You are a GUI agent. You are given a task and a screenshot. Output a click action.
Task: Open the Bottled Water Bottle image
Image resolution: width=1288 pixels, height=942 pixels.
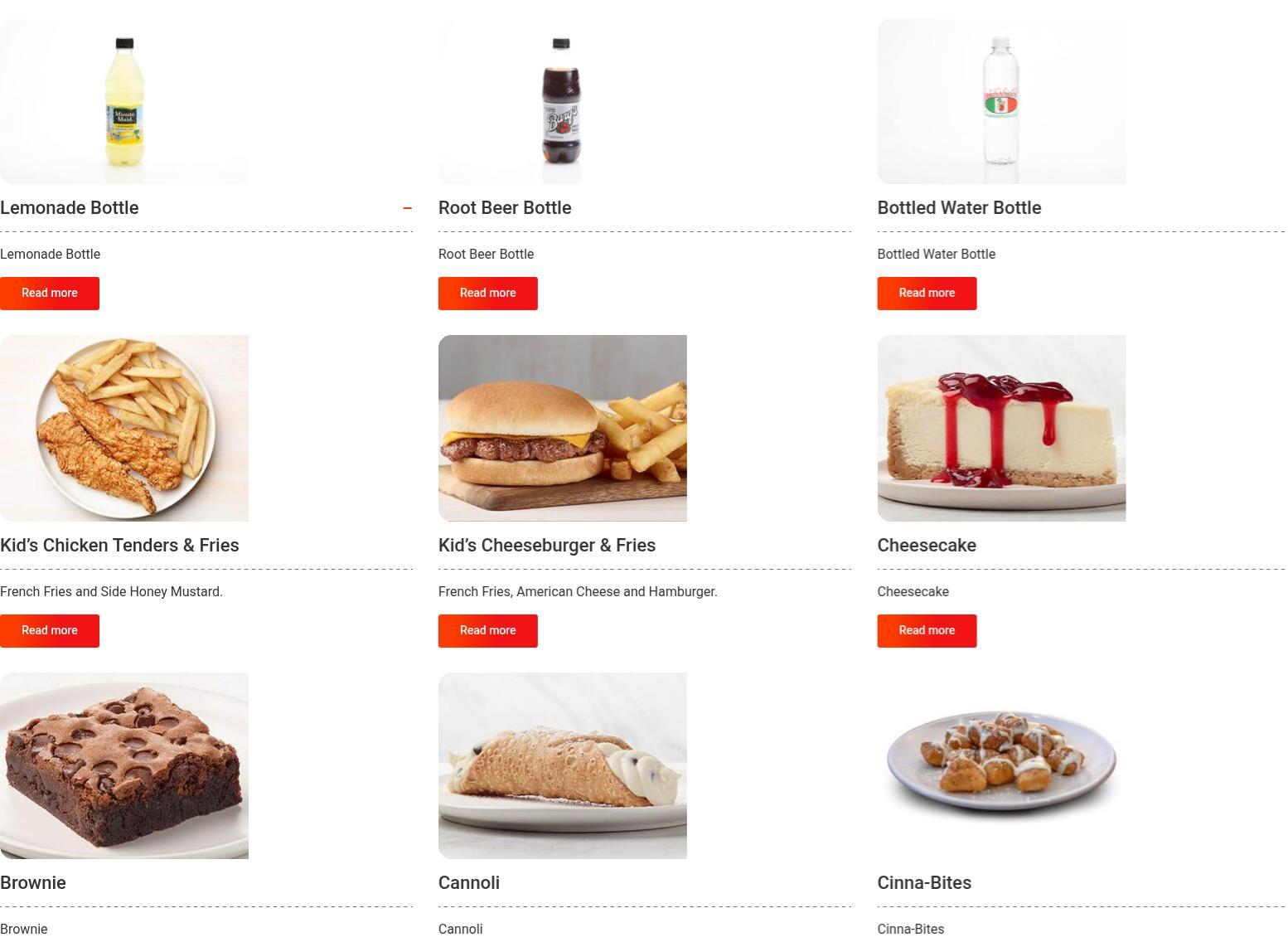(1001, 101)
